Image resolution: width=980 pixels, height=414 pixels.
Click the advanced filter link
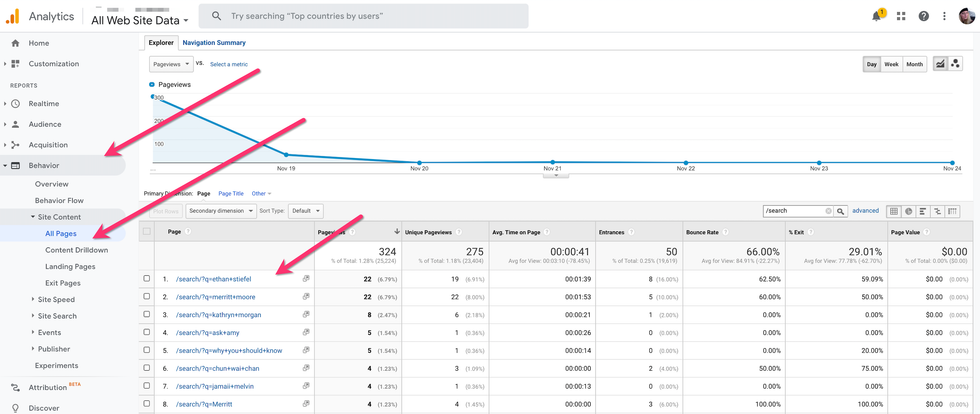(865, 211)
